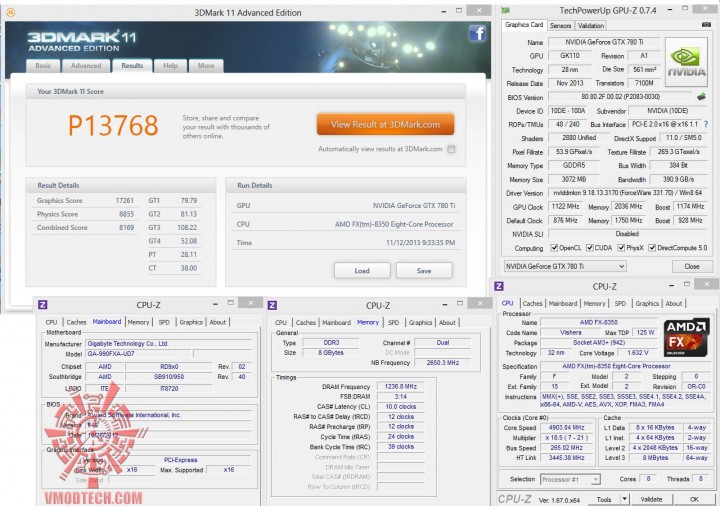720x506 pixels.
Task: Click GPU-Z camera screenshot icon
Action: [x=706, y=25]
